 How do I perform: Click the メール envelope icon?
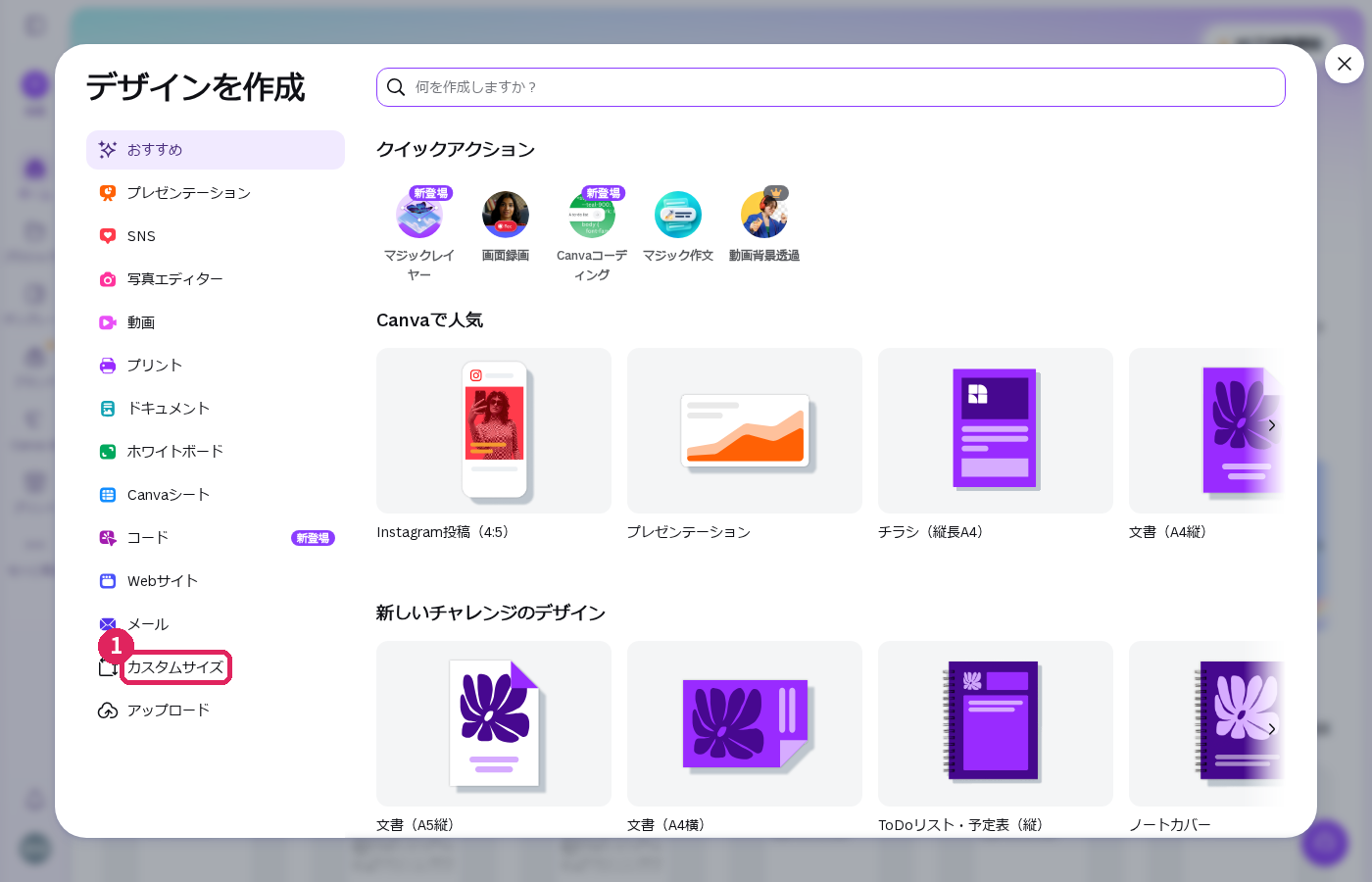click(108, 624)
